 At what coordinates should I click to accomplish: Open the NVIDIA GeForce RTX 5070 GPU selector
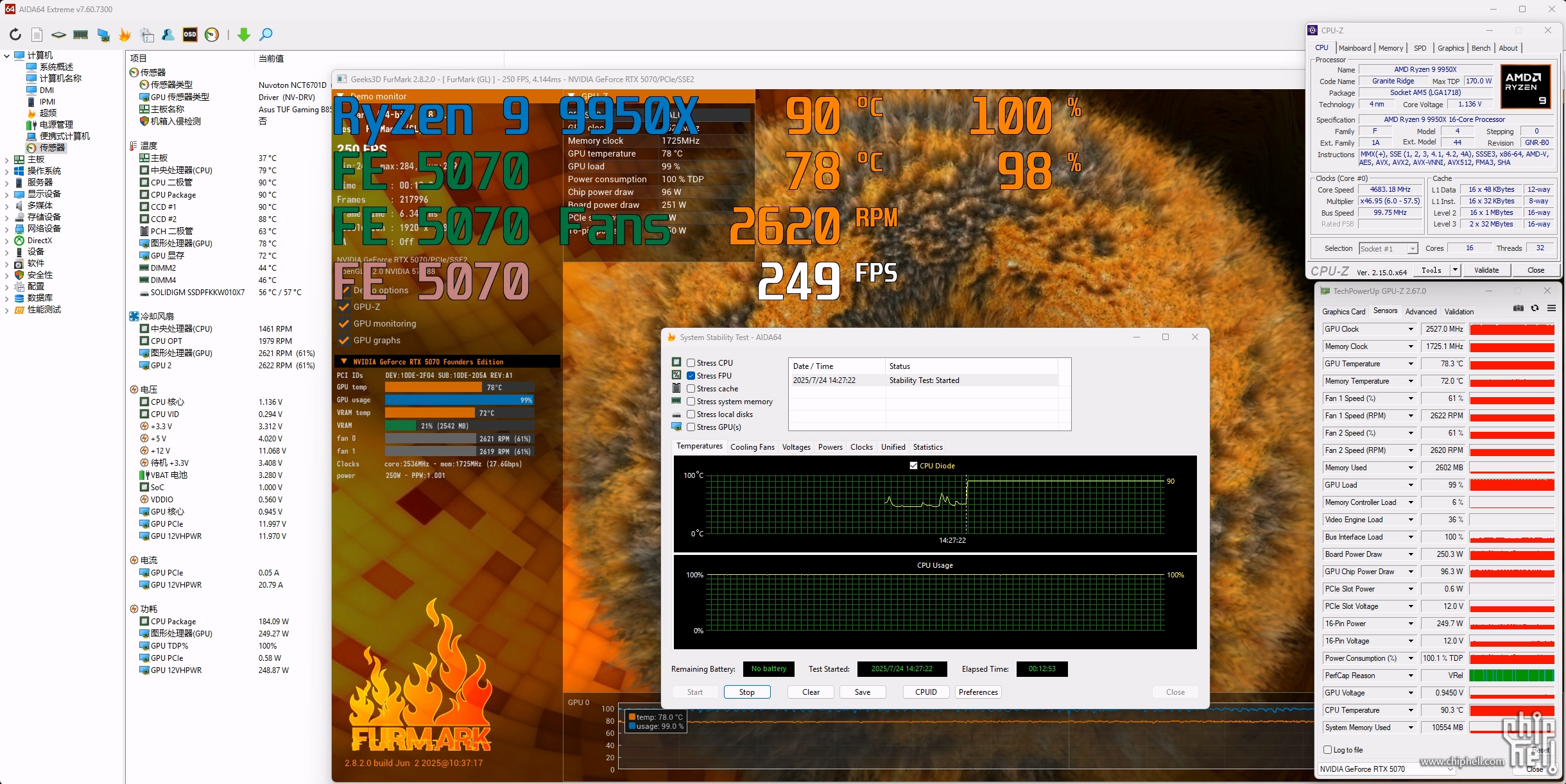tap(1386, 769)
